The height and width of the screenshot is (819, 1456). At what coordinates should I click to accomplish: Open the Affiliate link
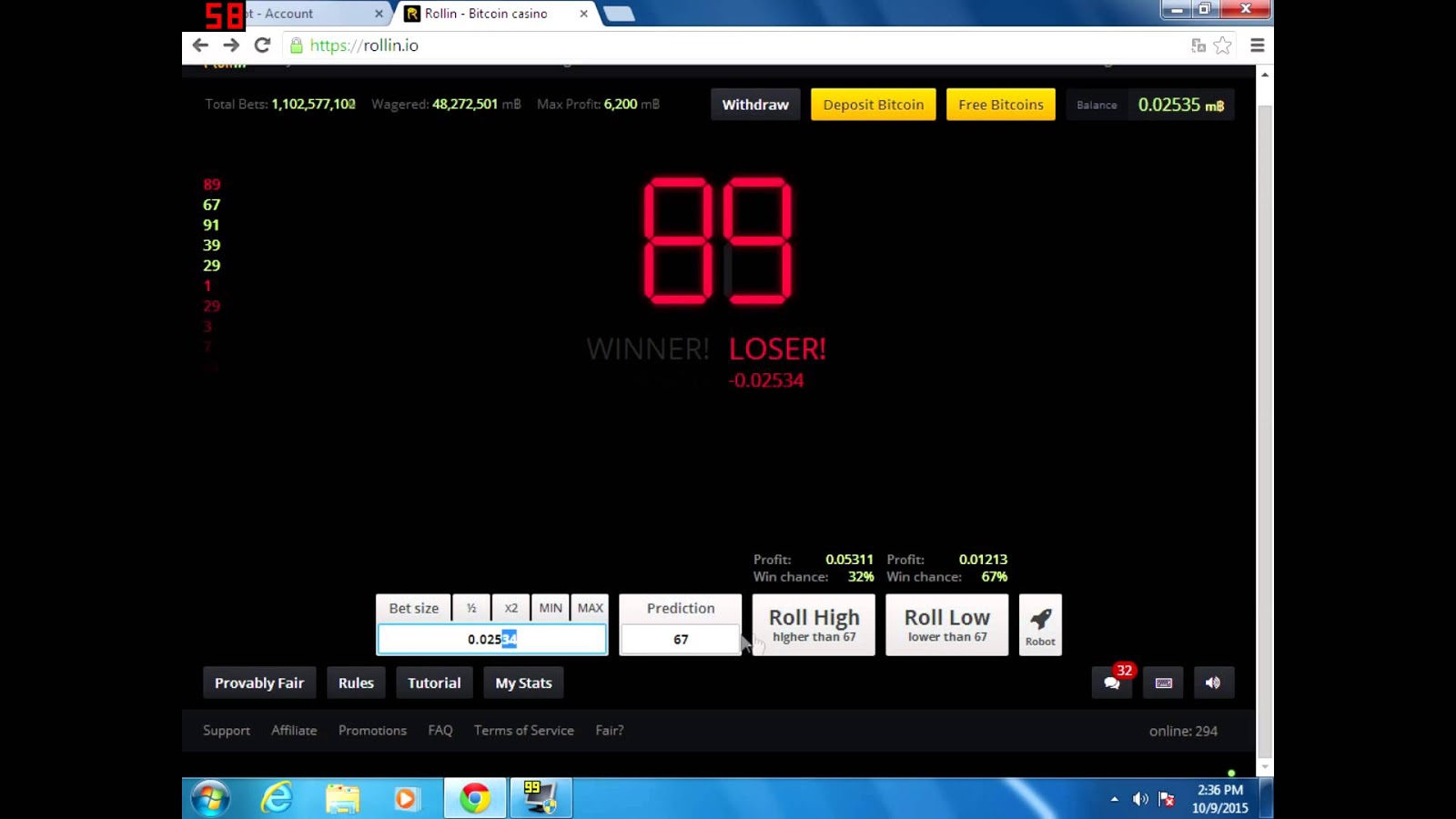pos(294,730)
